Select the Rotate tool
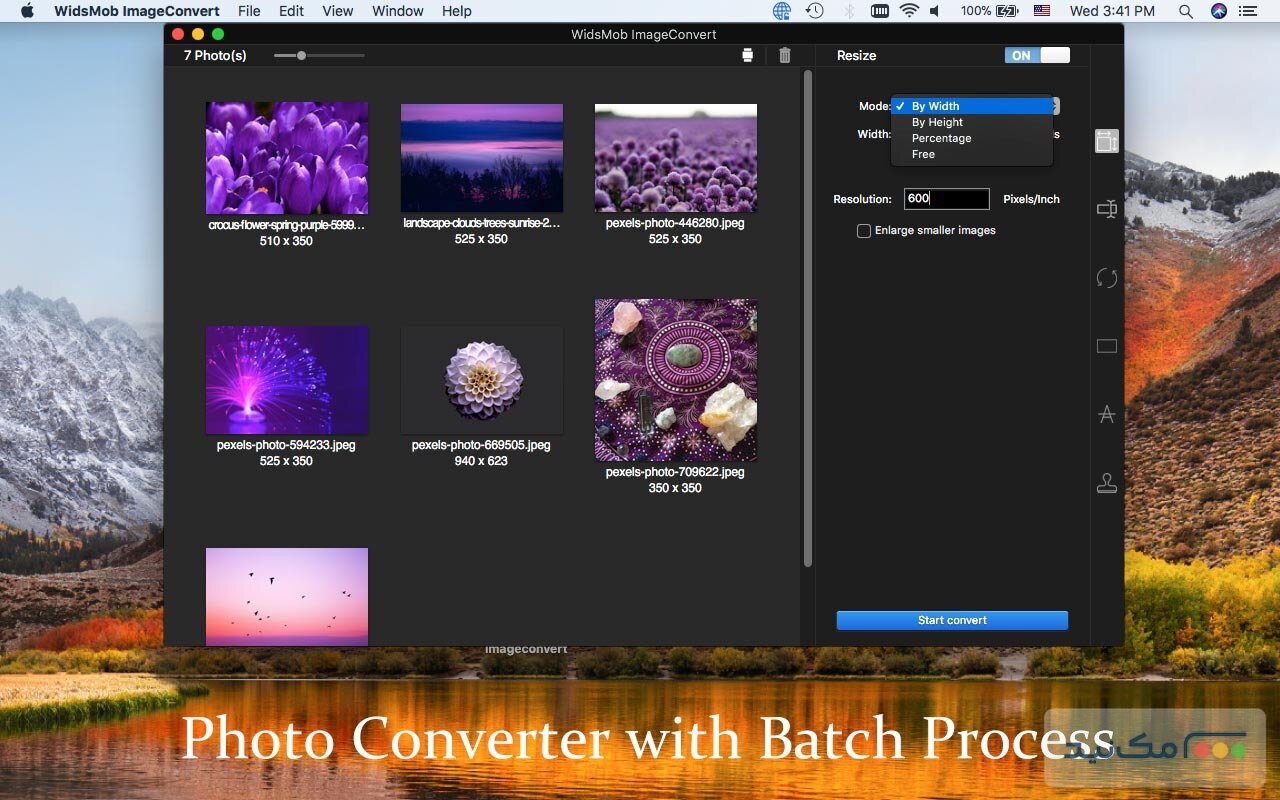Viewport: 1280px width, 800px height. coord(1106,277)
